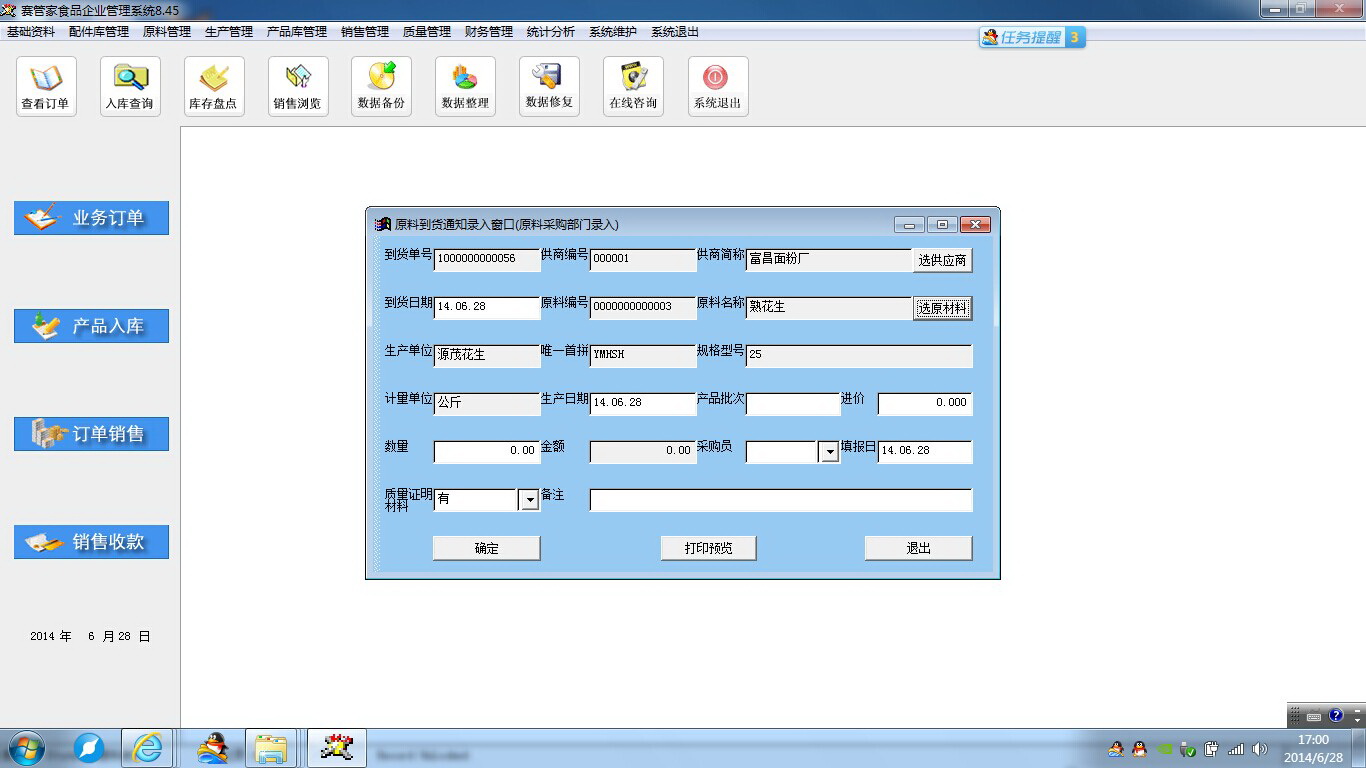
Task: Click the 数量 quantity field
Action: click(x=487, y=451)
